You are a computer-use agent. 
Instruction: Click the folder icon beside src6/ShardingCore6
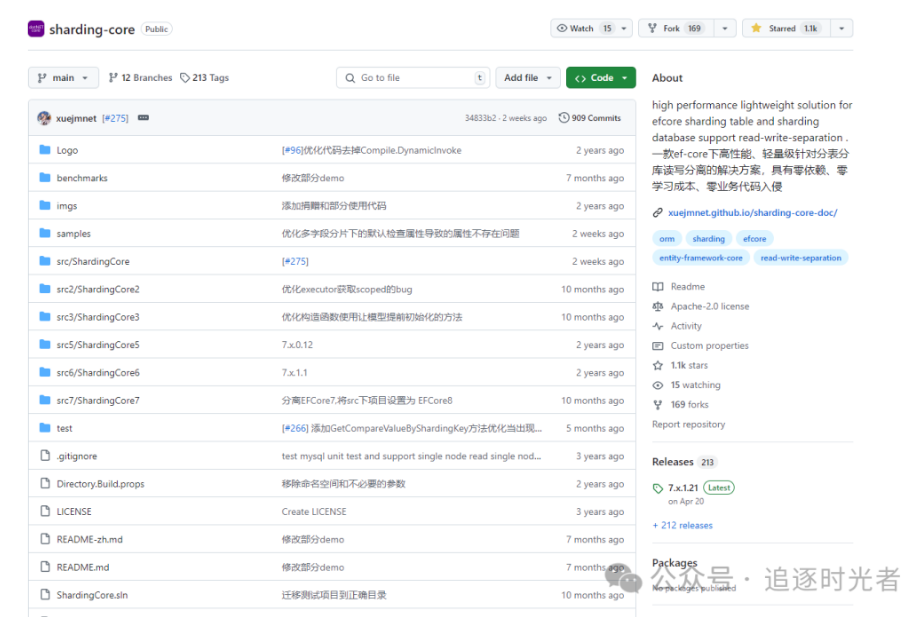click(45, 372)
